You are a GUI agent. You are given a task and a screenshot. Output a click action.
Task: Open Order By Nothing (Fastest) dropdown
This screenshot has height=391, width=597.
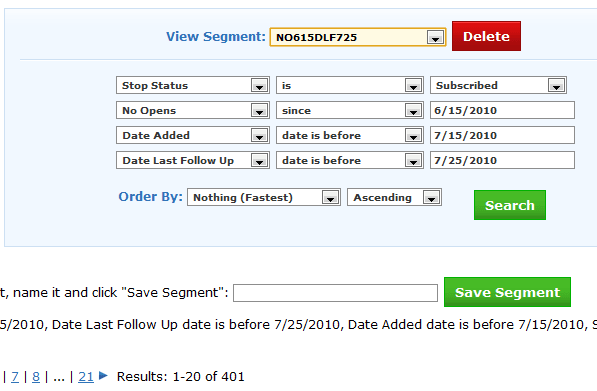point(263,197)
